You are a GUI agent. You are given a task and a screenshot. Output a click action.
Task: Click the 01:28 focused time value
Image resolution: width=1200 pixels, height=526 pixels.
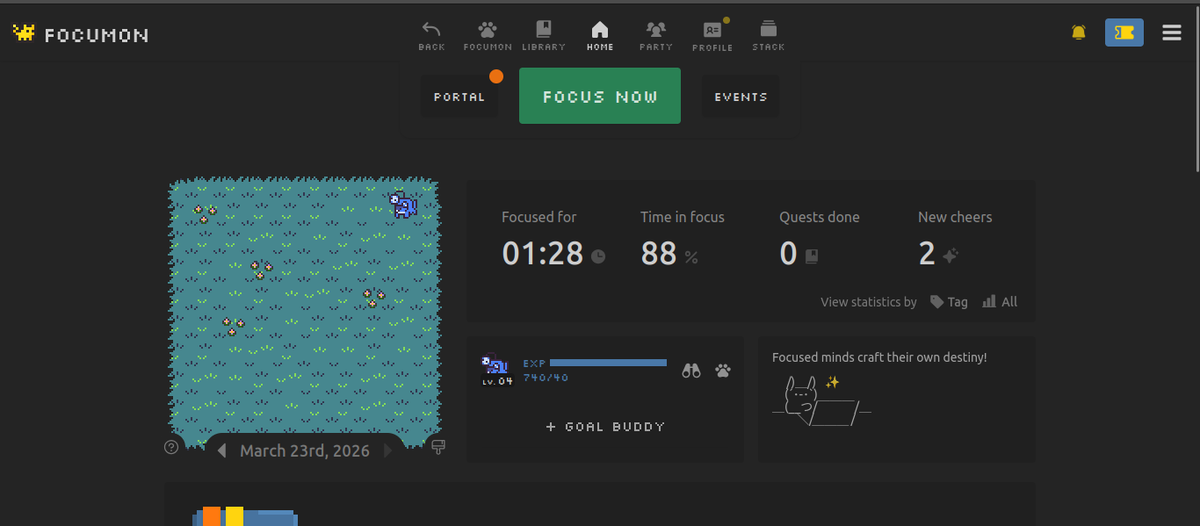[542, 254]
